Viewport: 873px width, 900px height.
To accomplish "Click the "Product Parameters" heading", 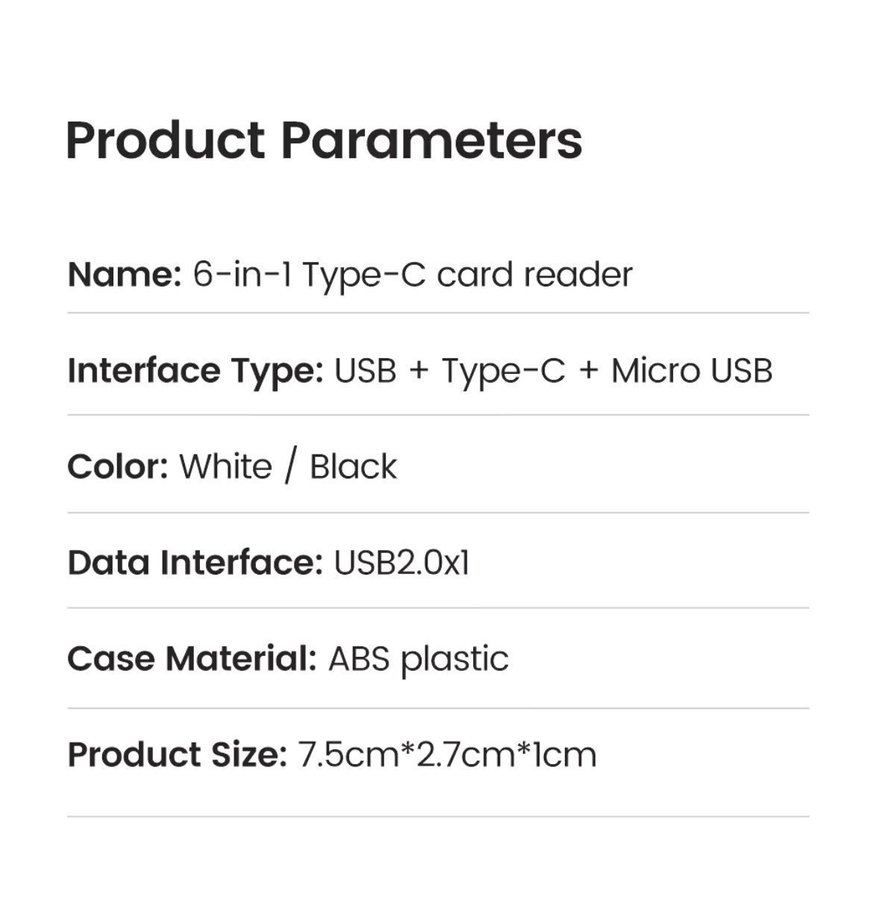I will (323, 141).
